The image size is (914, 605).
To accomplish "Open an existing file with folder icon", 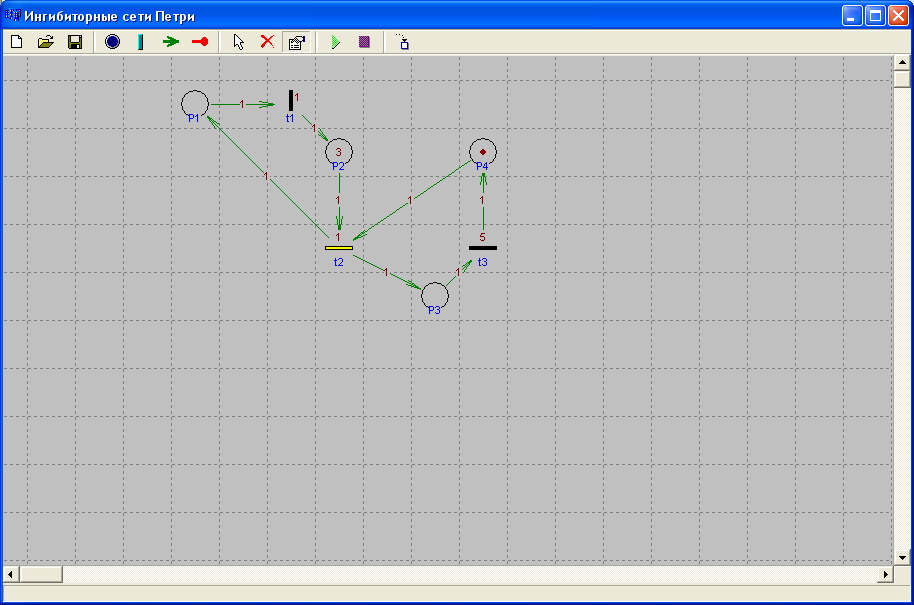I will coord(45,42).
